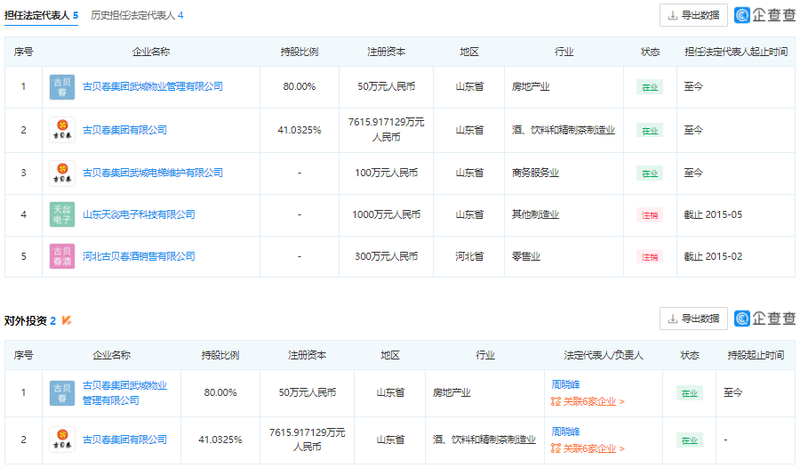Screen dimensions: 800x468
Task: Open 山东天尧电子科技有限公司 link
Action: 139,215
